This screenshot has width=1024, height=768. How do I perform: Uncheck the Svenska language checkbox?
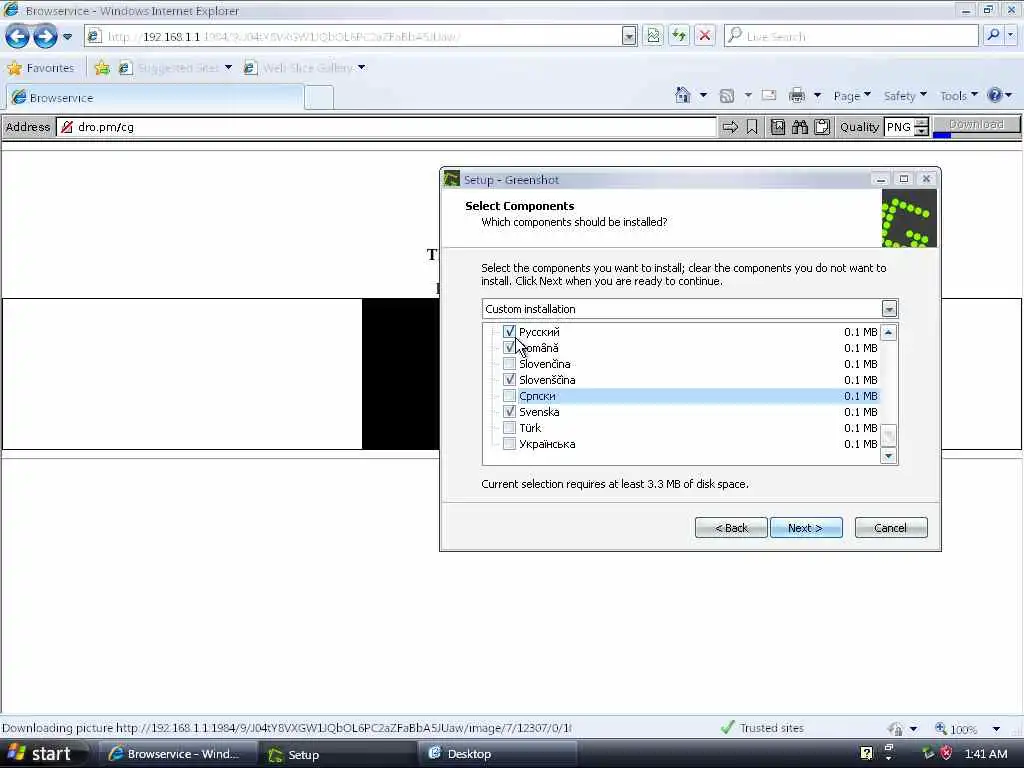509,412
